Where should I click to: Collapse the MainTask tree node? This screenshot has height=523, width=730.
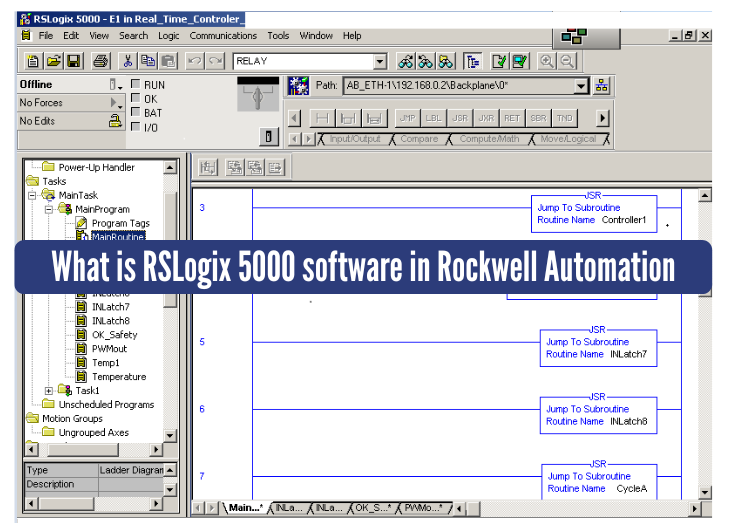click(x=32, y=195)
